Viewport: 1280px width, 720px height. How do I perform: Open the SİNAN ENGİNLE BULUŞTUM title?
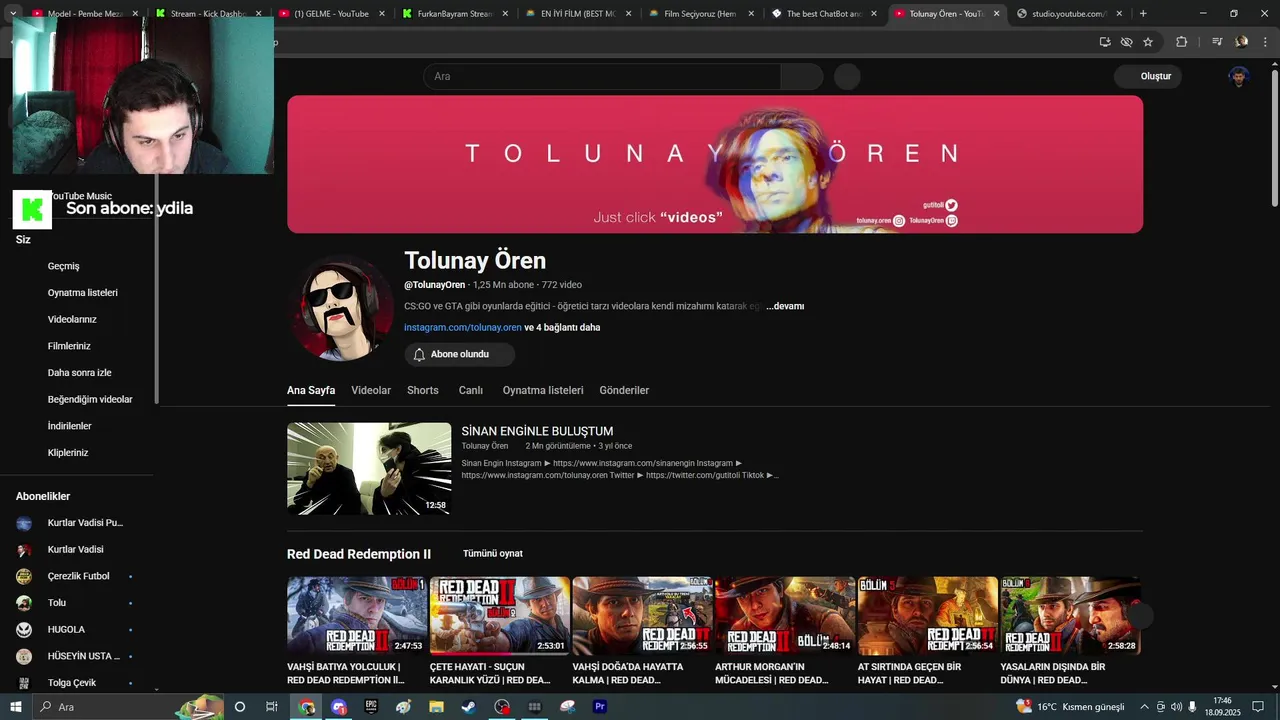point(537,431)
